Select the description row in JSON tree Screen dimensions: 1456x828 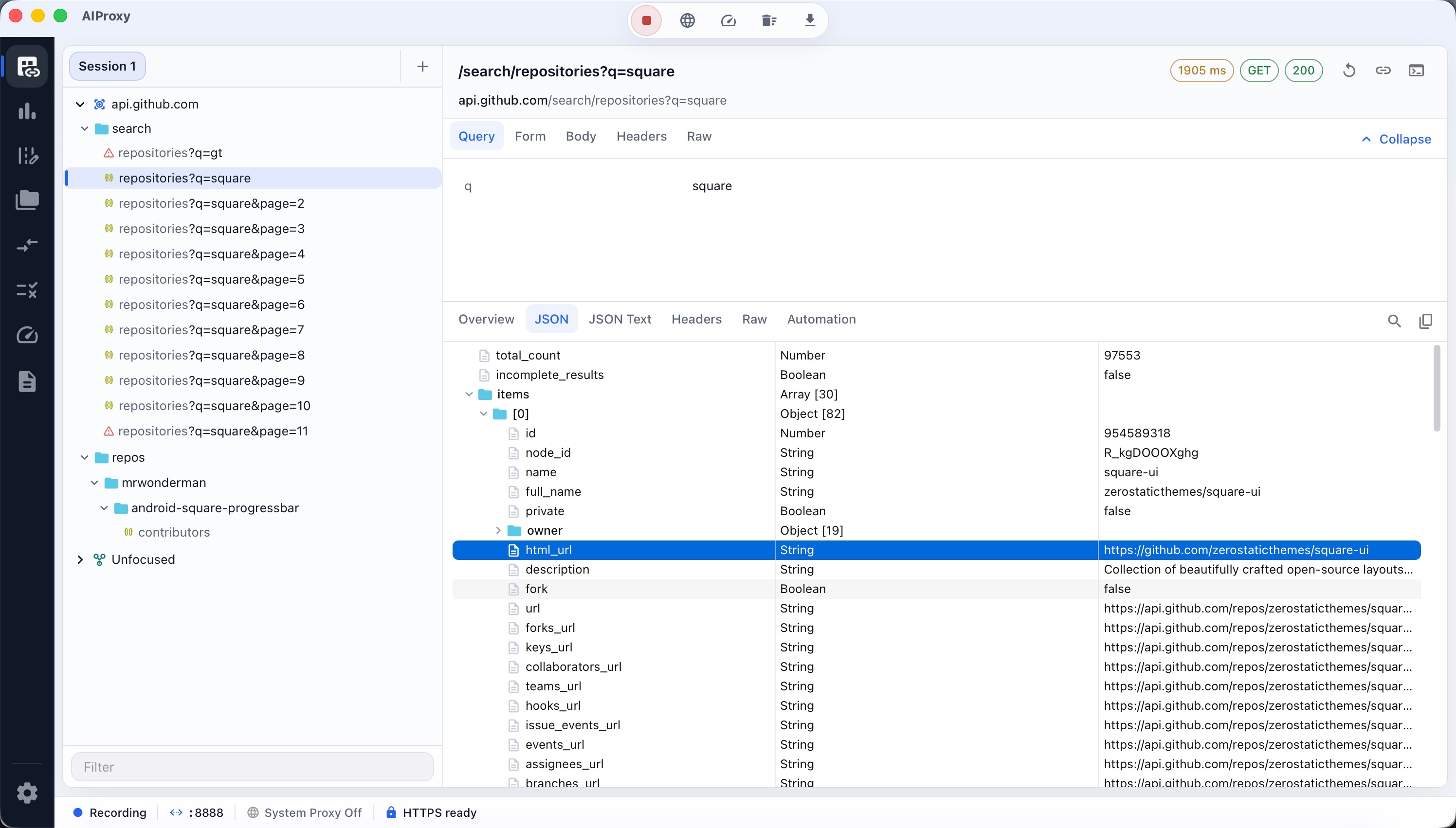coord(936,570)
